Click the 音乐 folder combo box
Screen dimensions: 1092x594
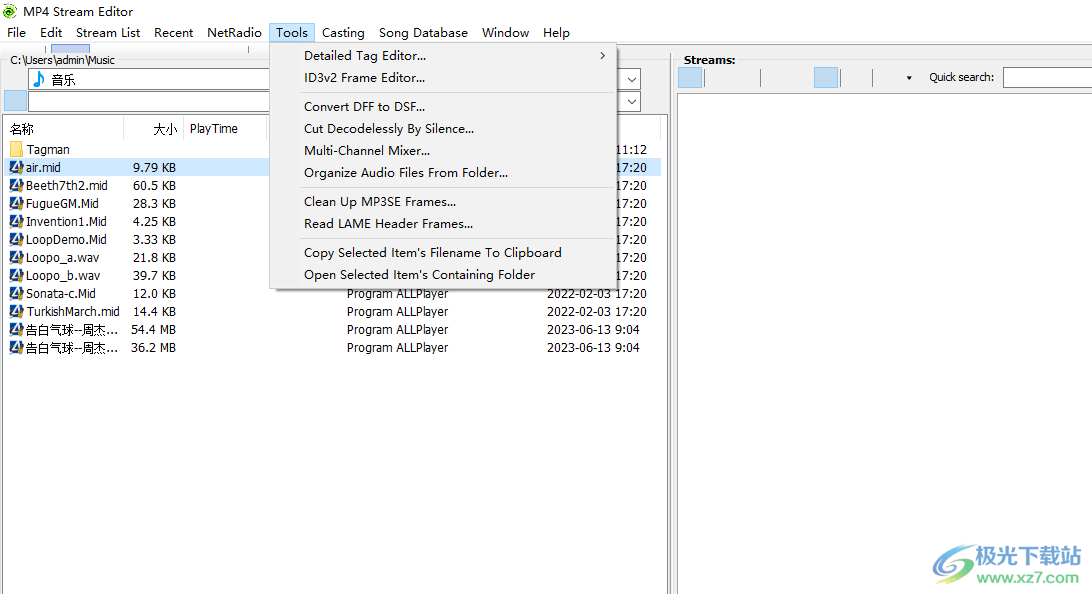pos(148,79)
